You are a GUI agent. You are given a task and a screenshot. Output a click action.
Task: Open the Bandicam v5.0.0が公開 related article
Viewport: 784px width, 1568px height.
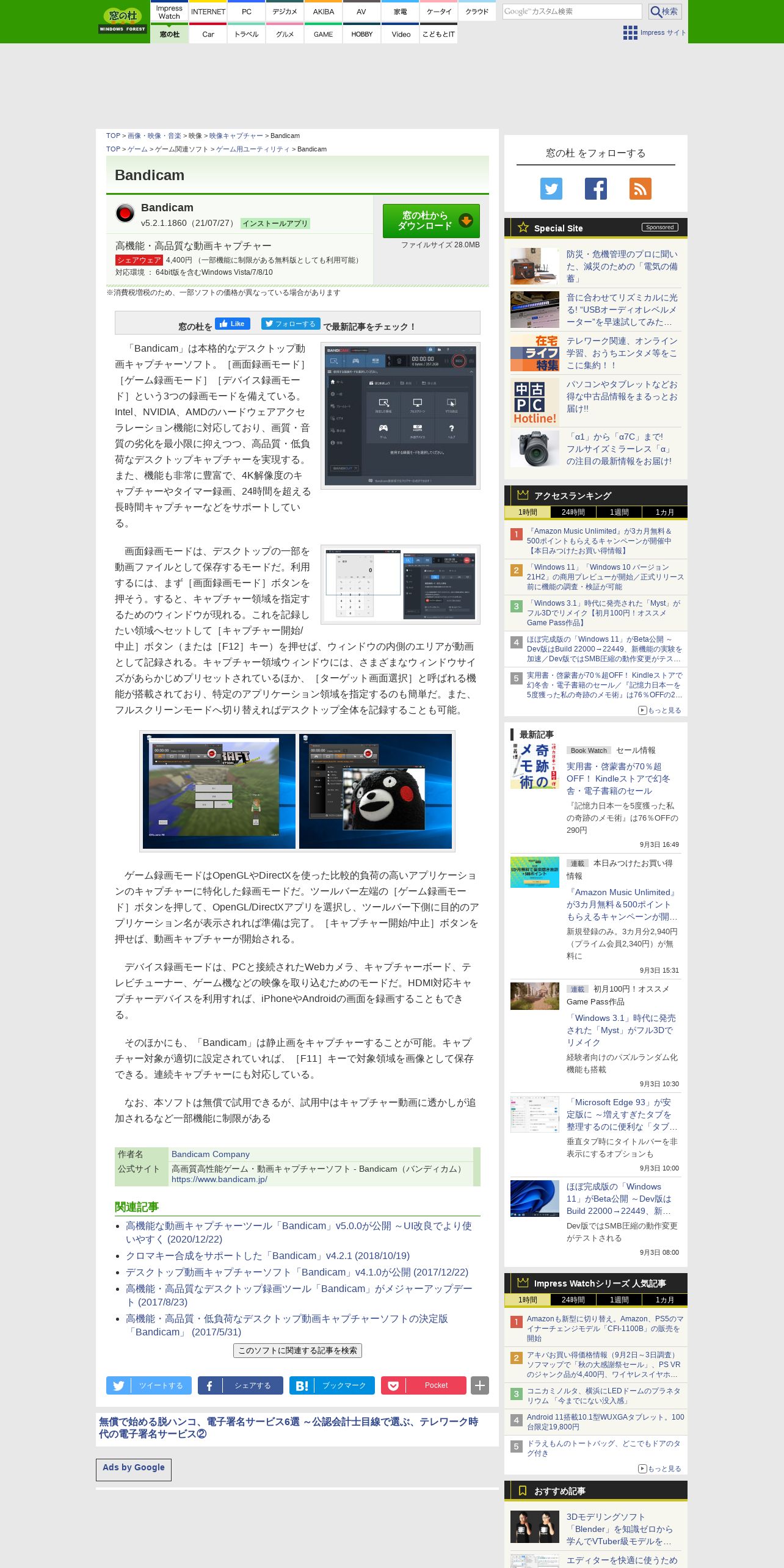click(299, 1233)
